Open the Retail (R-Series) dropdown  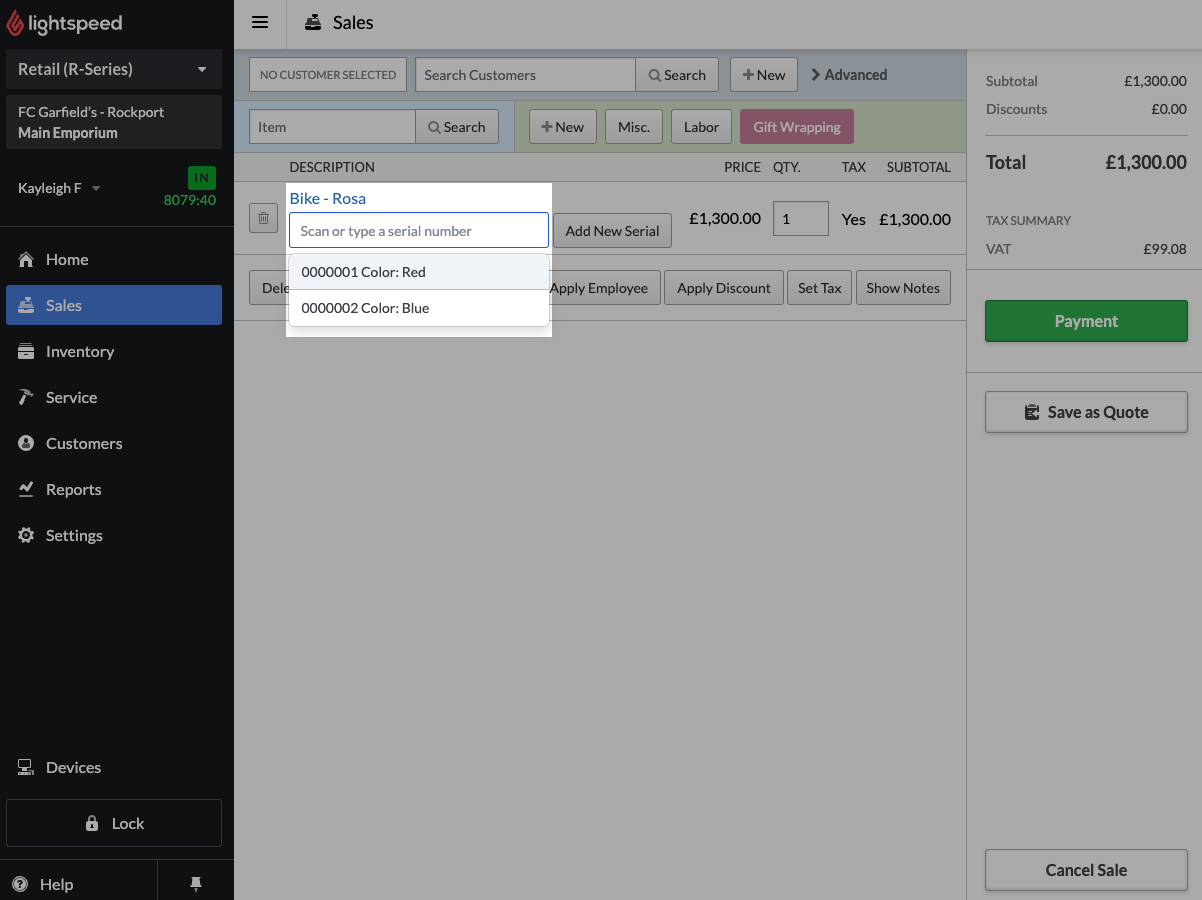click(114, 69)
